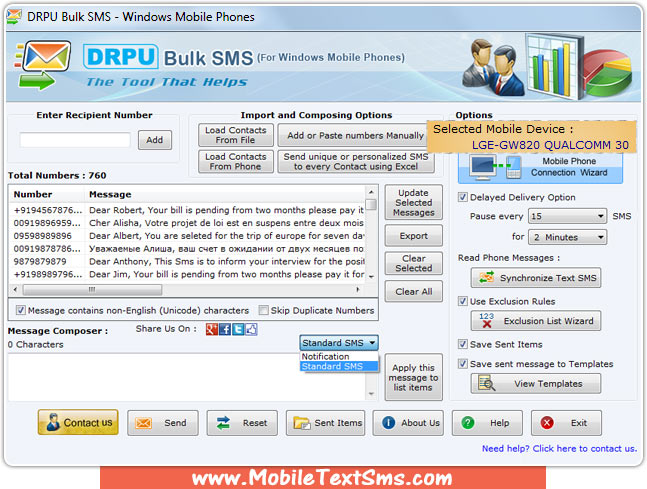Click inside the message composer text area
This screenshot has height=489, width=647.
click(x=187, y=377)
